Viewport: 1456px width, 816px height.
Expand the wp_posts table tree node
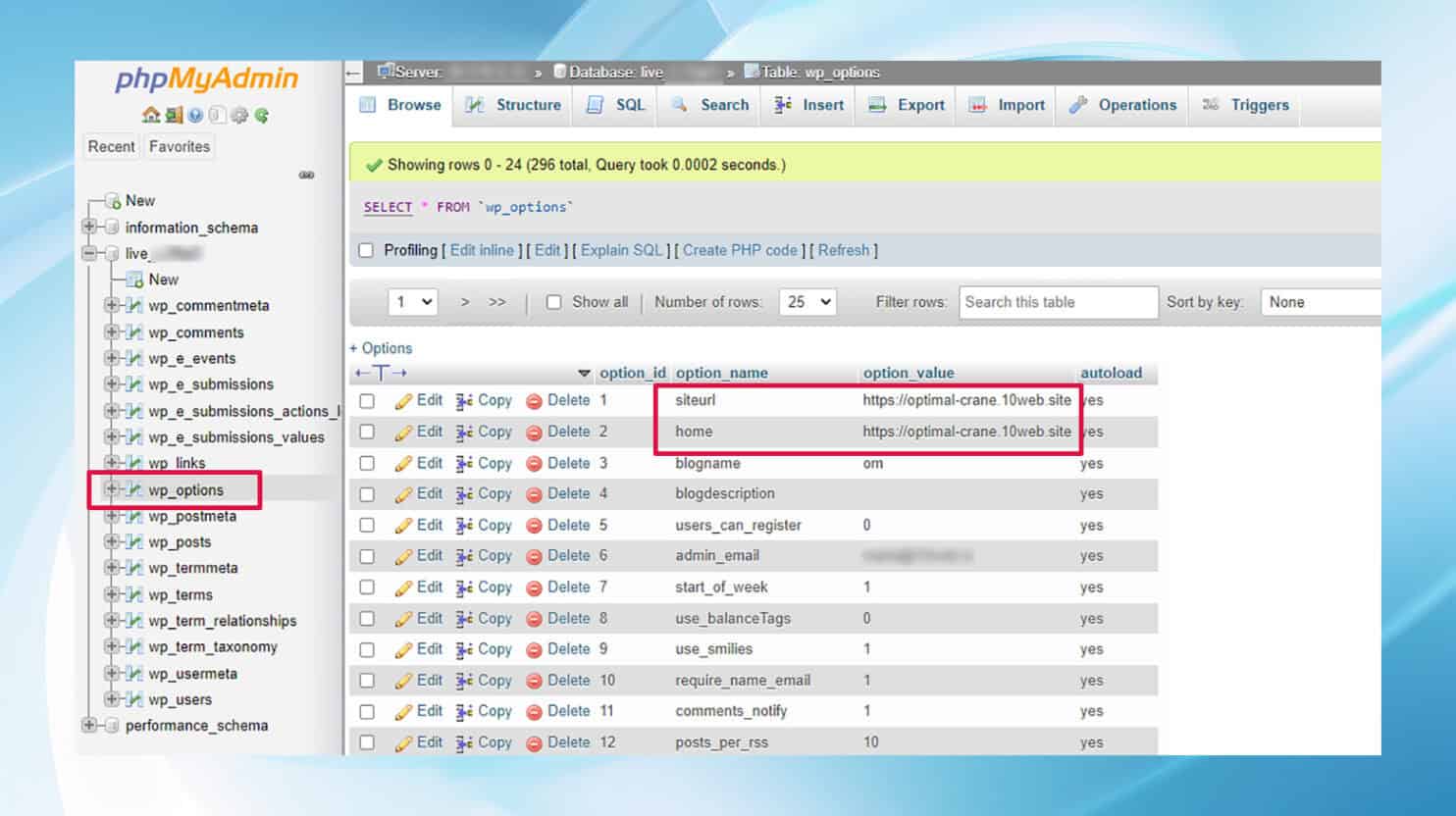click(111, 541)
